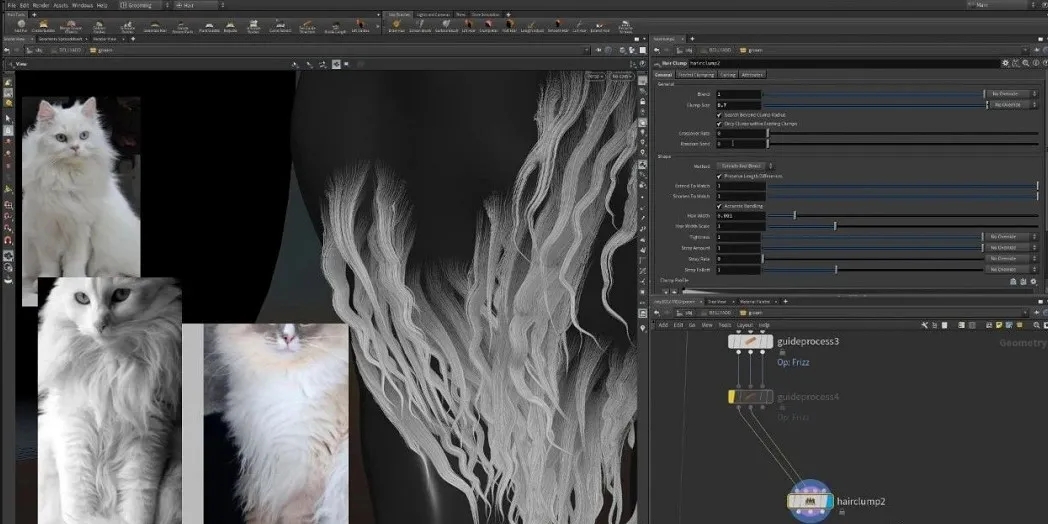The image size is (1048, 524).
Task: Open the Blend override dropdown
Action: [1011, 94]
